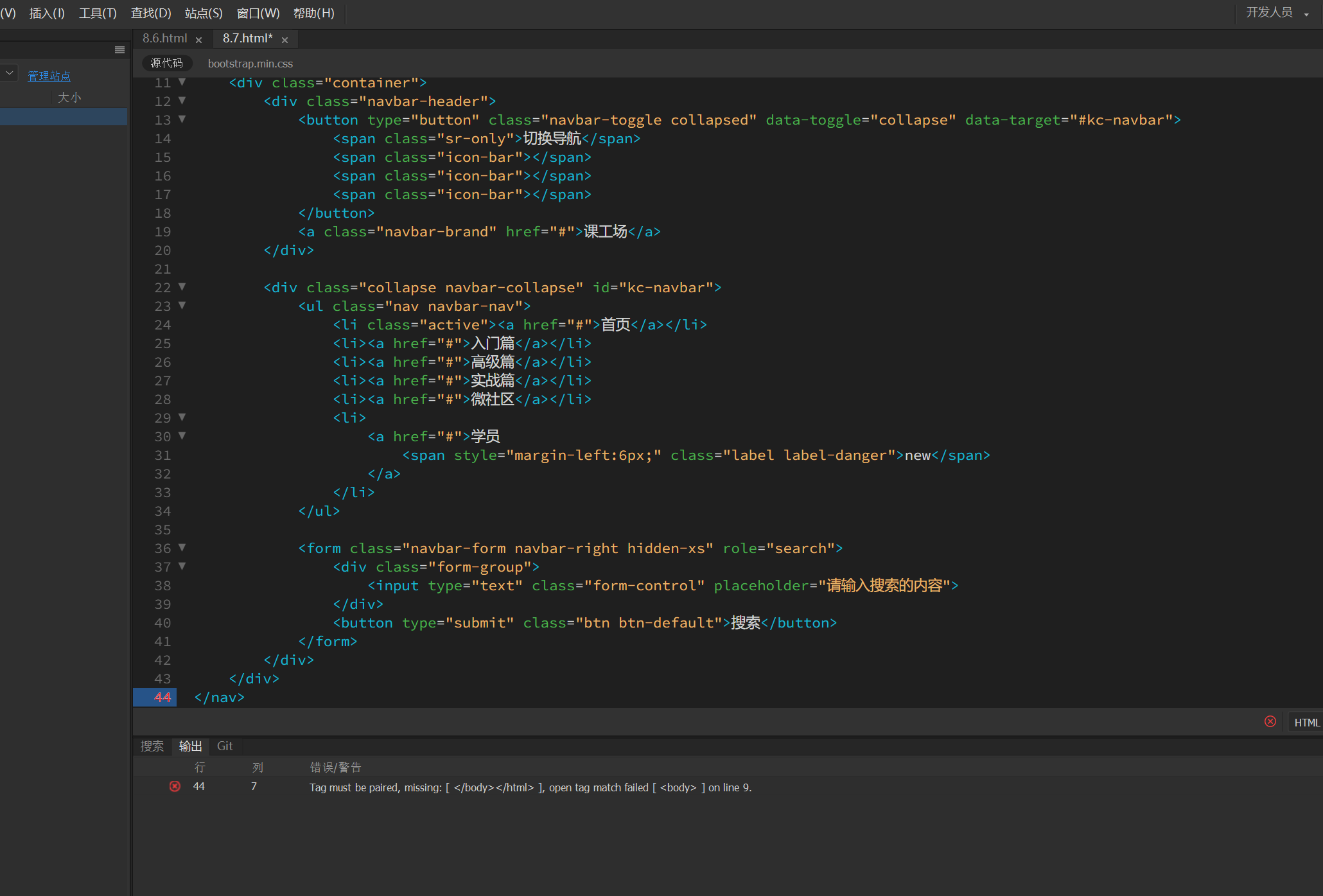Viewport: 1323px width, 896px height.
Task: Switch to the 8.6.html document tab
Action: (165, 39)
